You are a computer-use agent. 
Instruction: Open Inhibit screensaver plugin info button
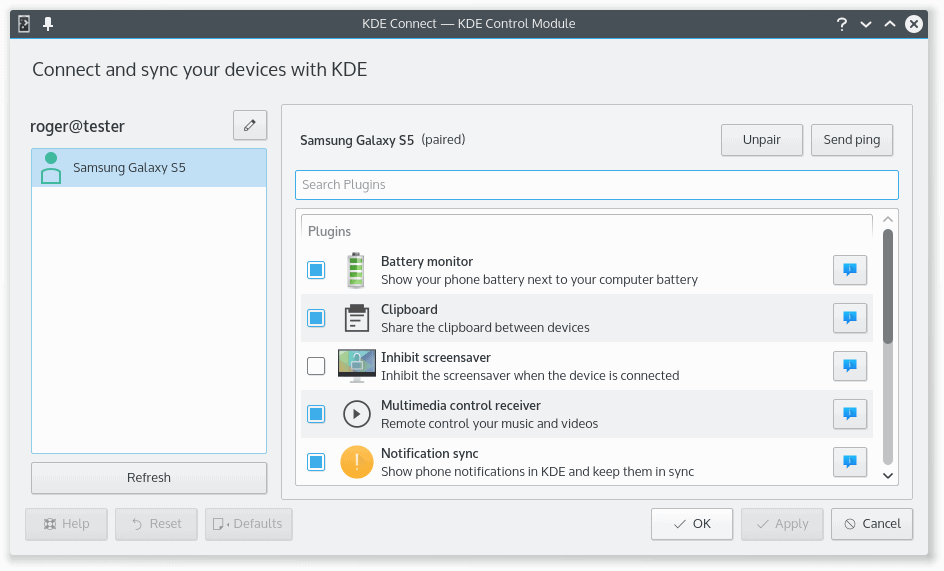[849, 366]
